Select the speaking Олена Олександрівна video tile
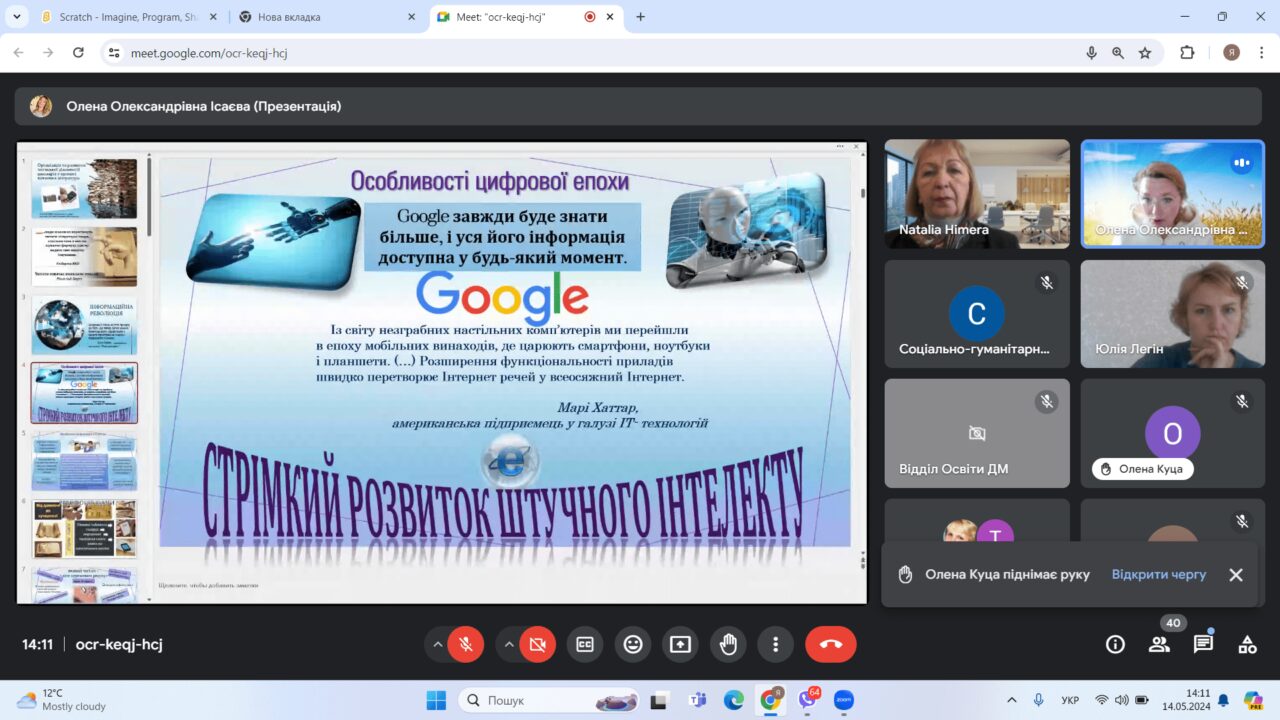Image resolution: width=1280 pixels, height=720 pixels. click(1173, 194)
